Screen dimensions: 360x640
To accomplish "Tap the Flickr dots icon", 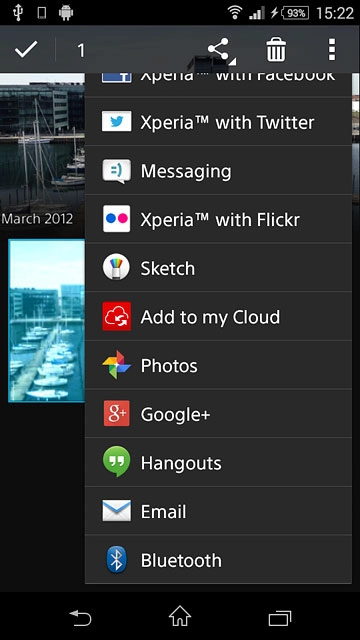I will [x=117, y=219].
